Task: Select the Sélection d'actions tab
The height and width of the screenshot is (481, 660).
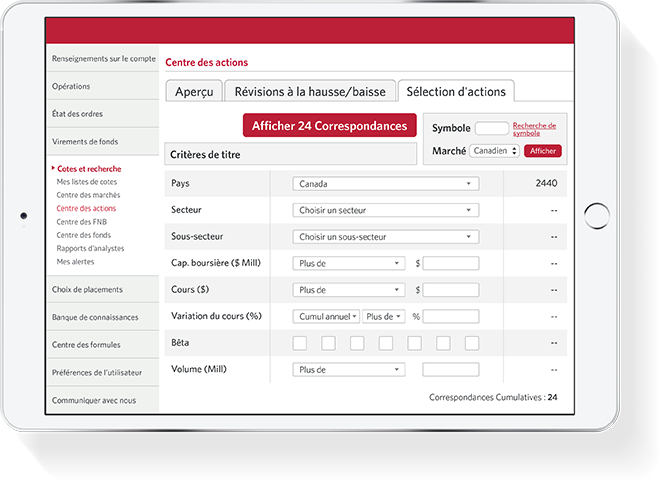Action: (456, 91)
